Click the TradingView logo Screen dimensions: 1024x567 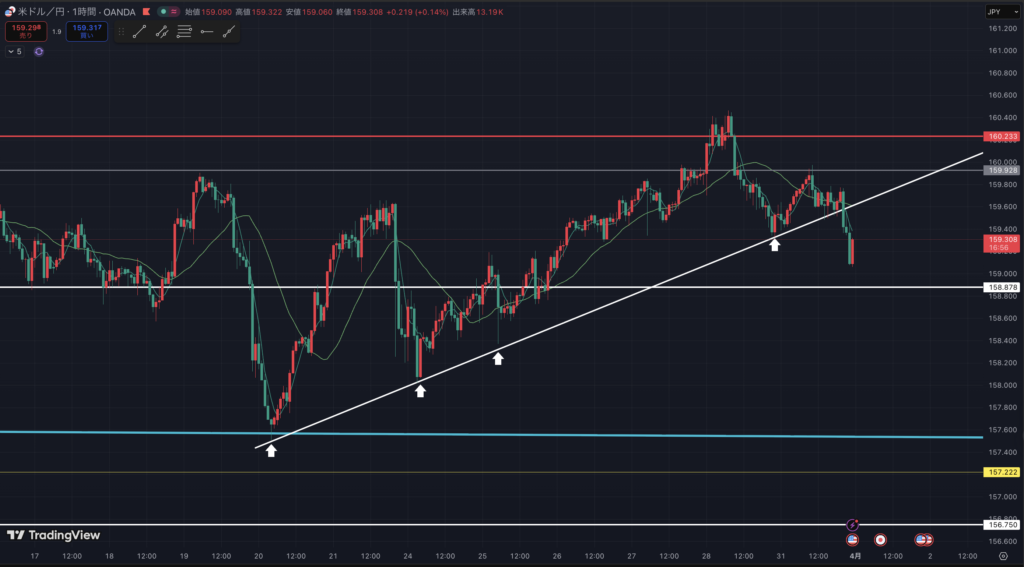[x=53, y=535]
